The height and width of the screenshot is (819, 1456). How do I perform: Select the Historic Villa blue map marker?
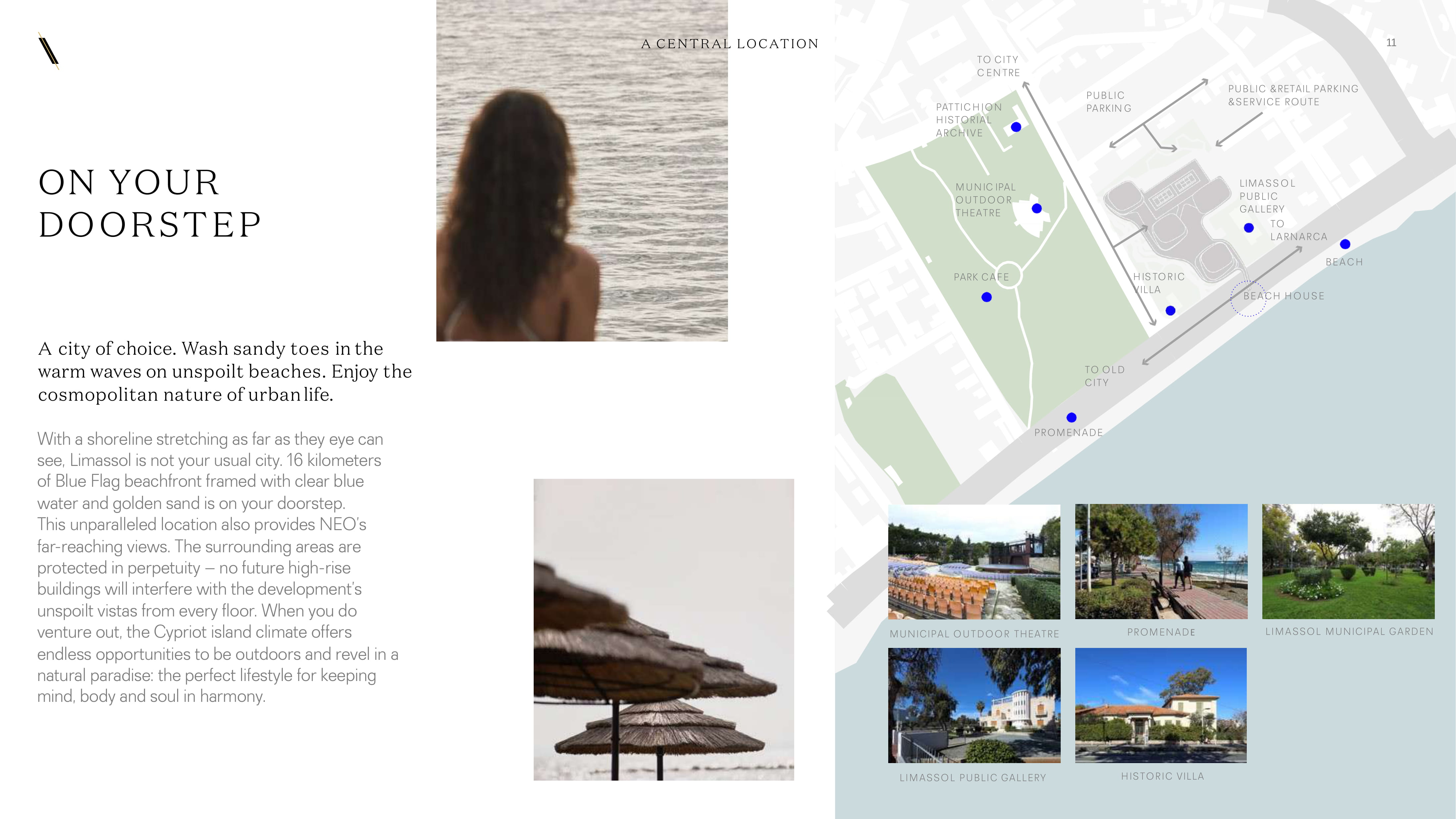point(1171,311)
